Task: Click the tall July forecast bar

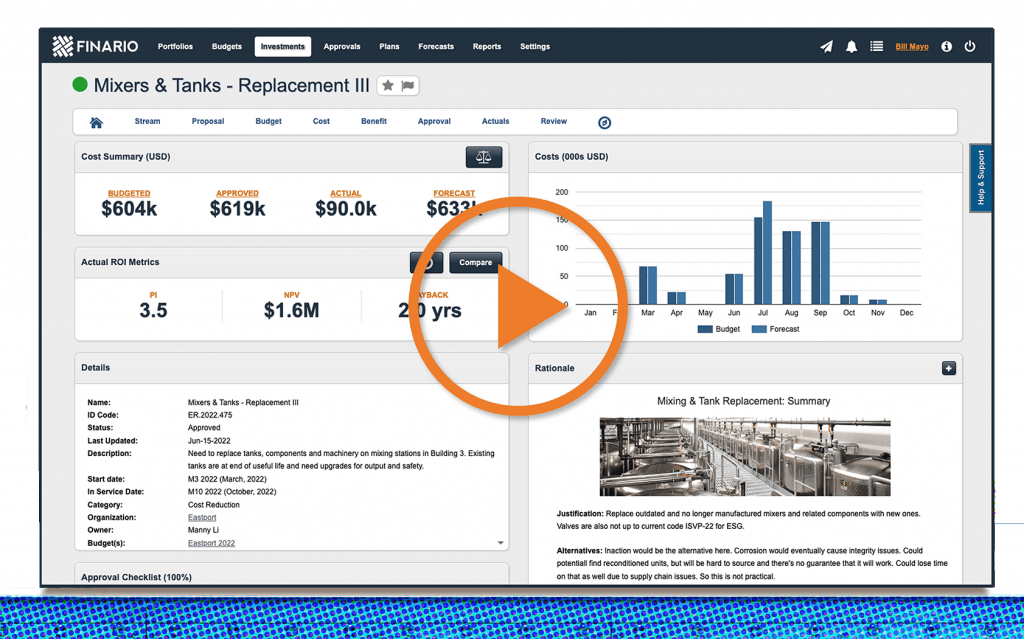Action: click(767, 253)
